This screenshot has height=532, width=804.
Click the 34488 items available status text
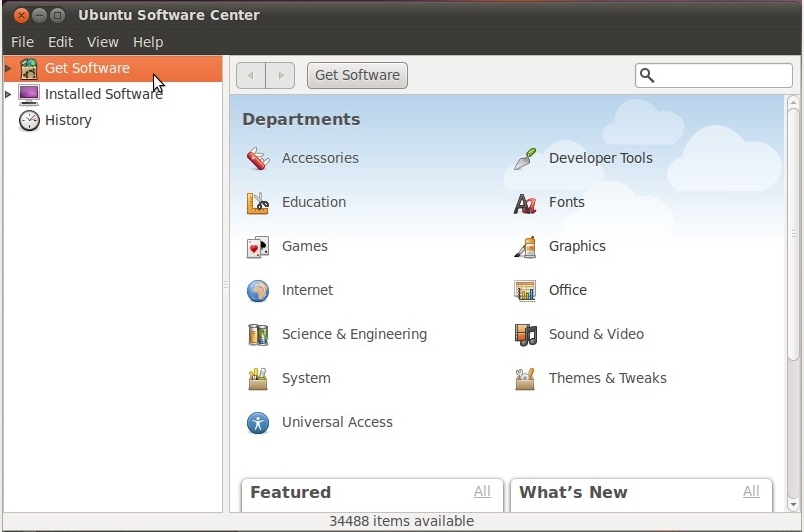click(x=401, y=521)
